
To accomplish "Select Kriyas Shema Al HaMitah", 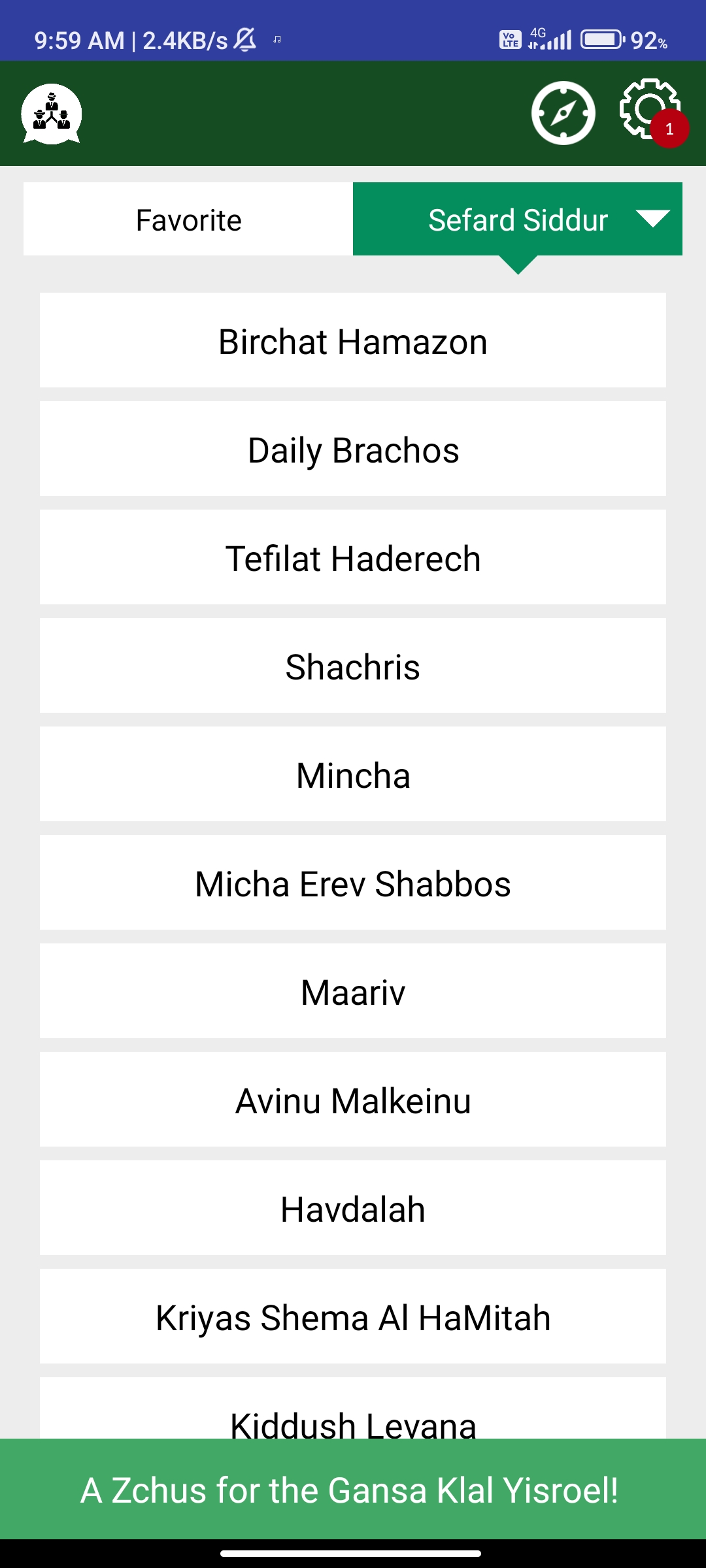I will [353, 1316].
